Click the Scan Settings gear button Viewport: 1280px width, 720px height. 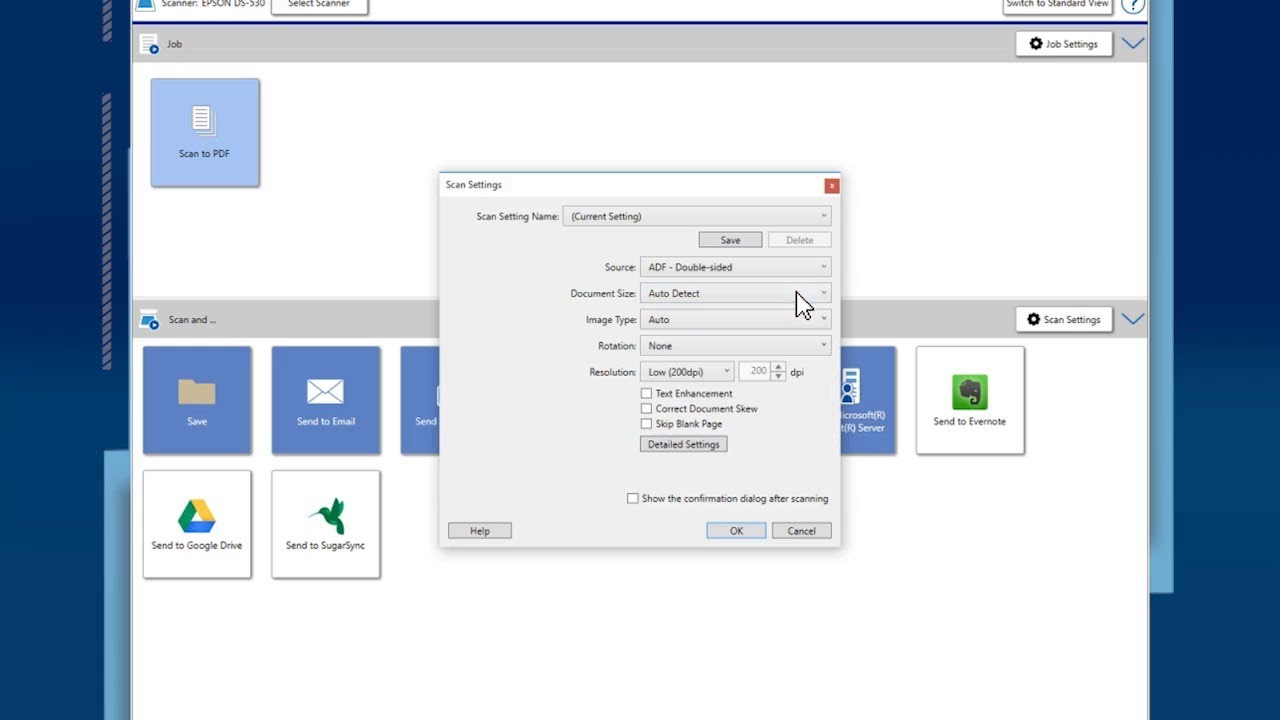(1064, 320)
